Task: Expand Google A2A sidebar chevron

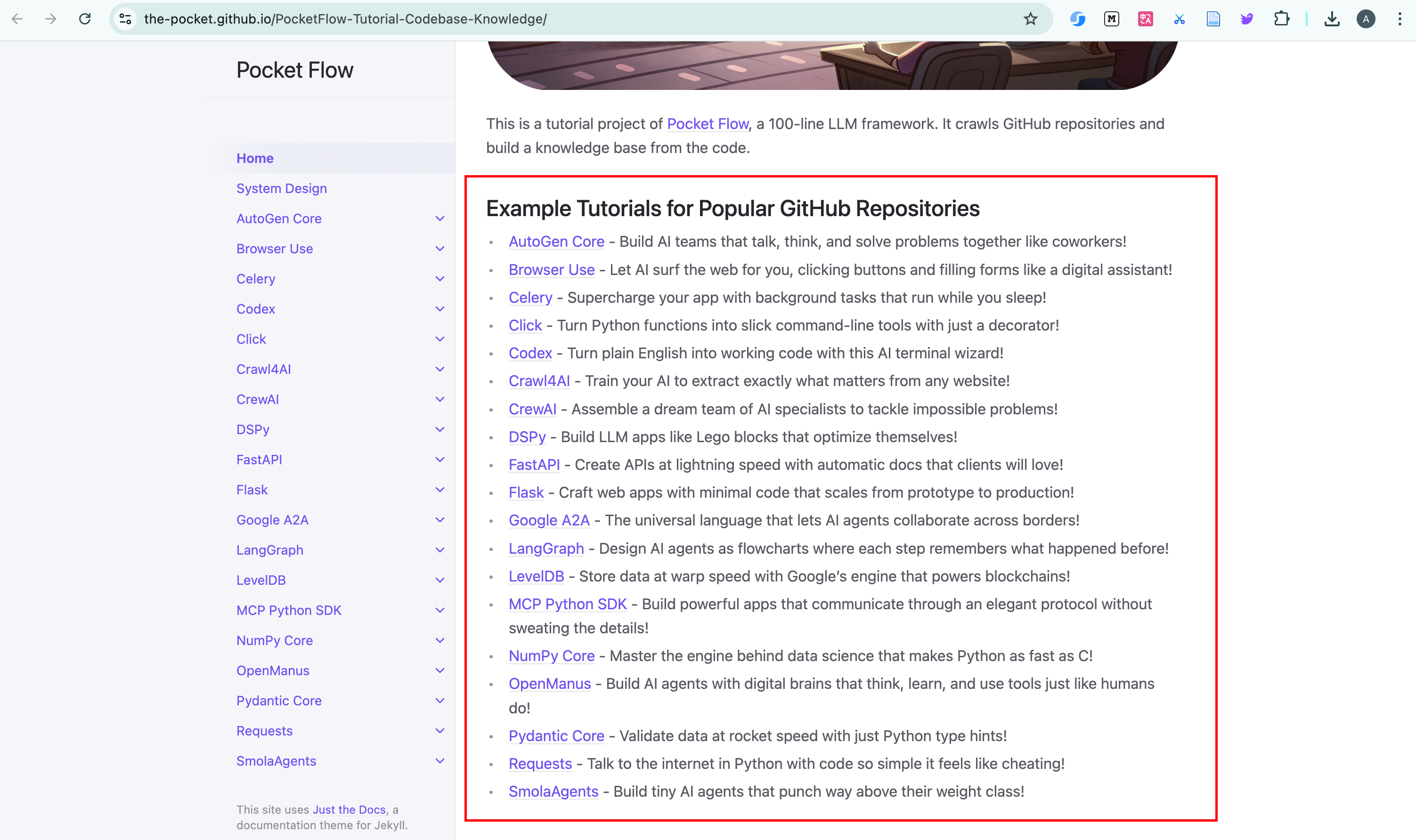Action: (440, 520)
